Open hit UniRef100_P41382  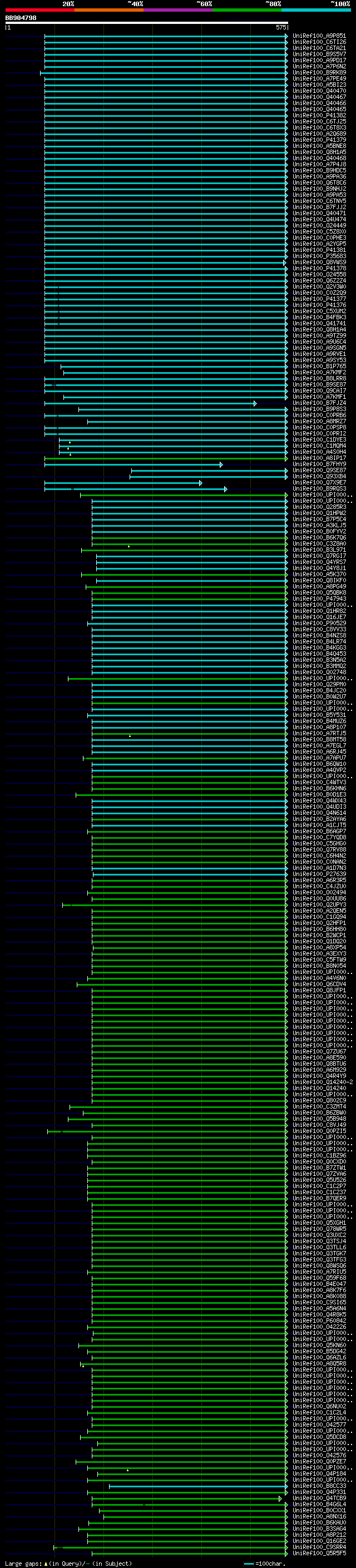point(319,115)
